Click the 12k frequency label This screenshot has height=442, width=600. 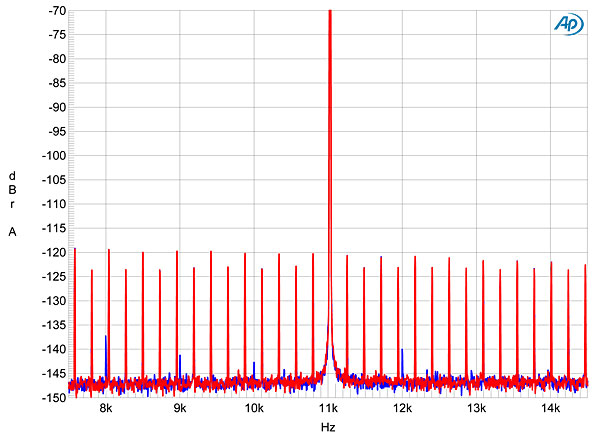[x=403, y=409]
